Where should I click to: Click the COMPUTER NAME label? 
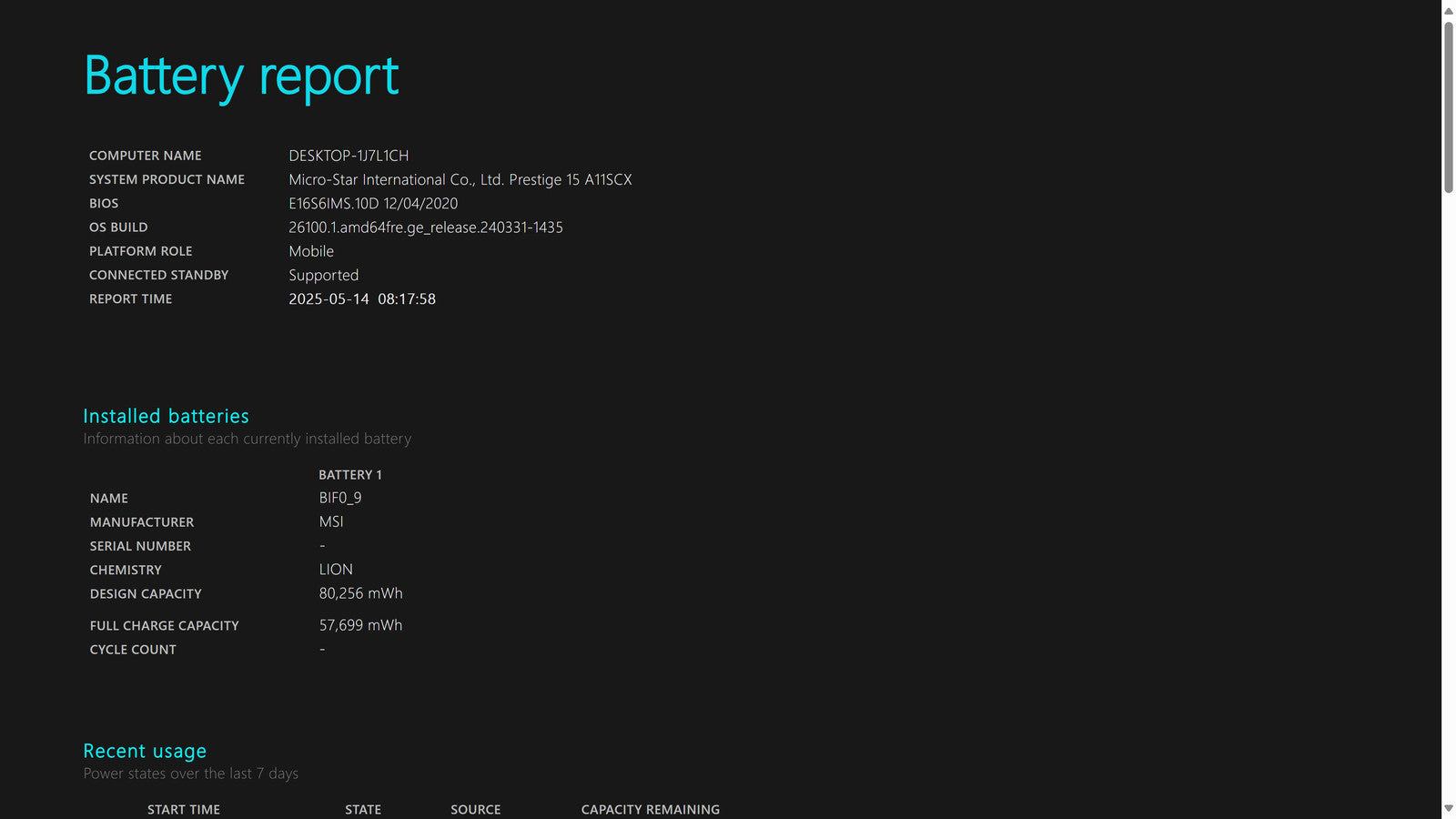pyautogui.click(x=146, y=156)
